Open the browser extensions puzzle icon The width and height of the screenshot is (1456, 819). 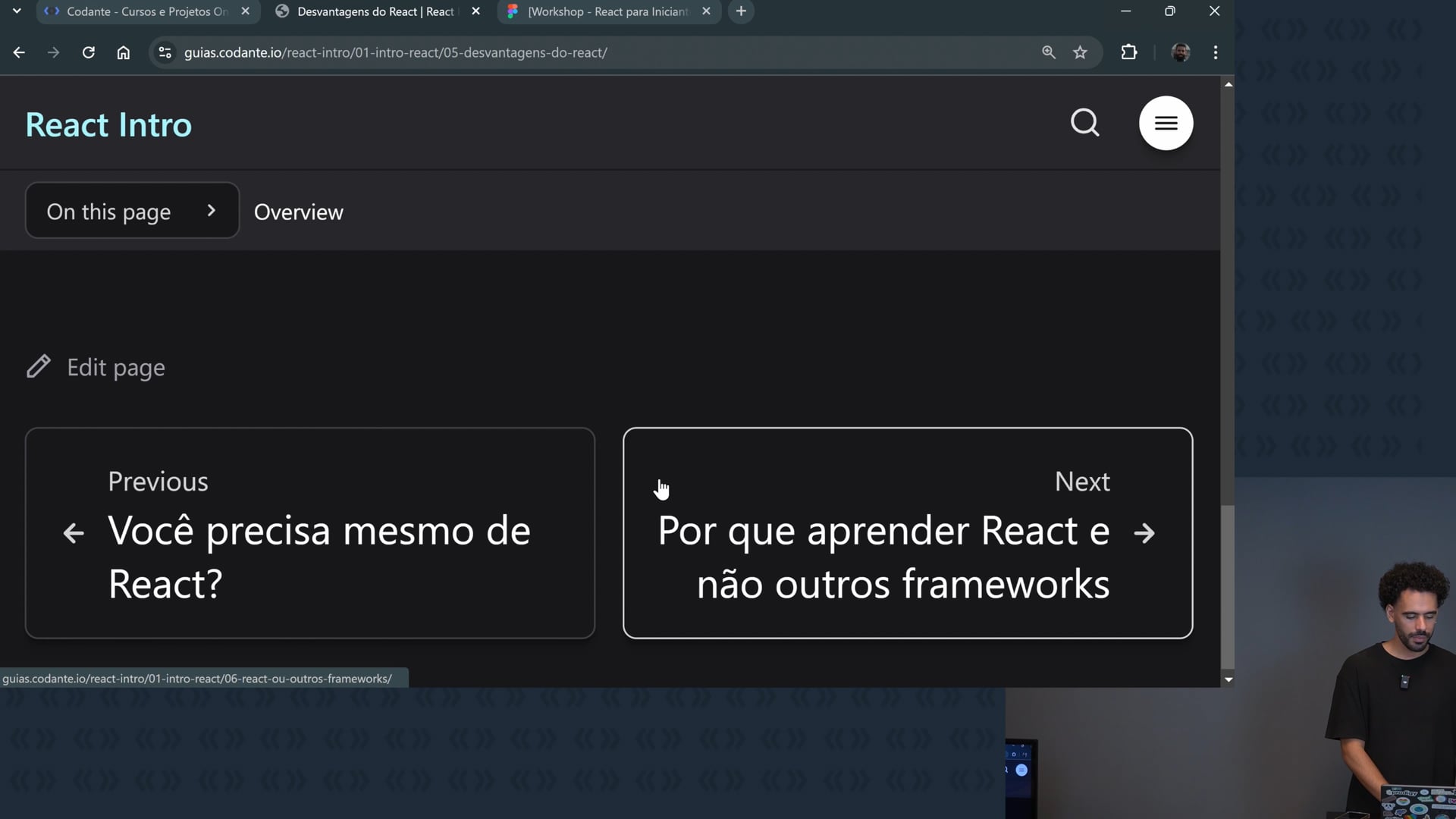point(1128,52)
